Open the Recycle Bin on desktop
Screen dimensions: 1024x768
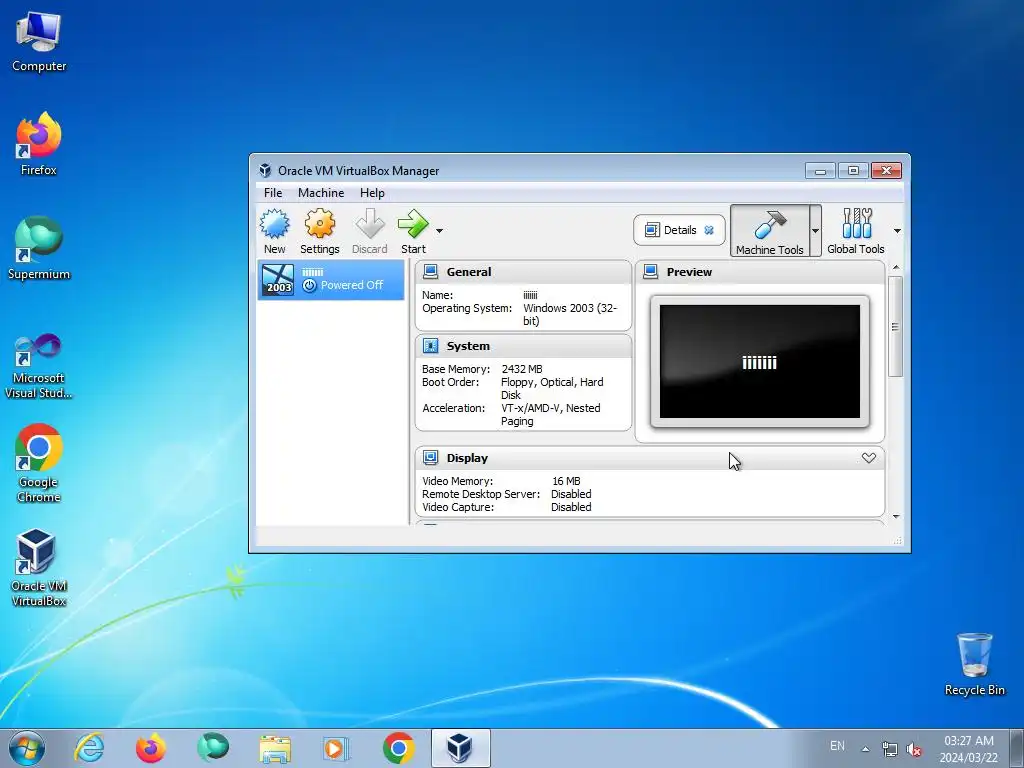pyautogui.click(x=974, y=664)
